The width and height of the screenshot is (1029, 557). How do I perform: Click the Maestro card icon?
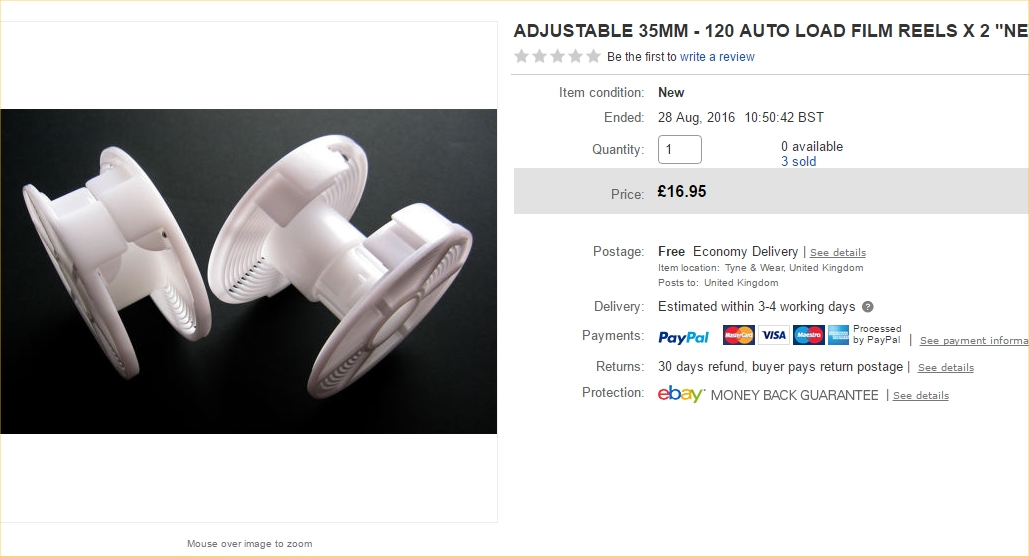coord(808,335)
